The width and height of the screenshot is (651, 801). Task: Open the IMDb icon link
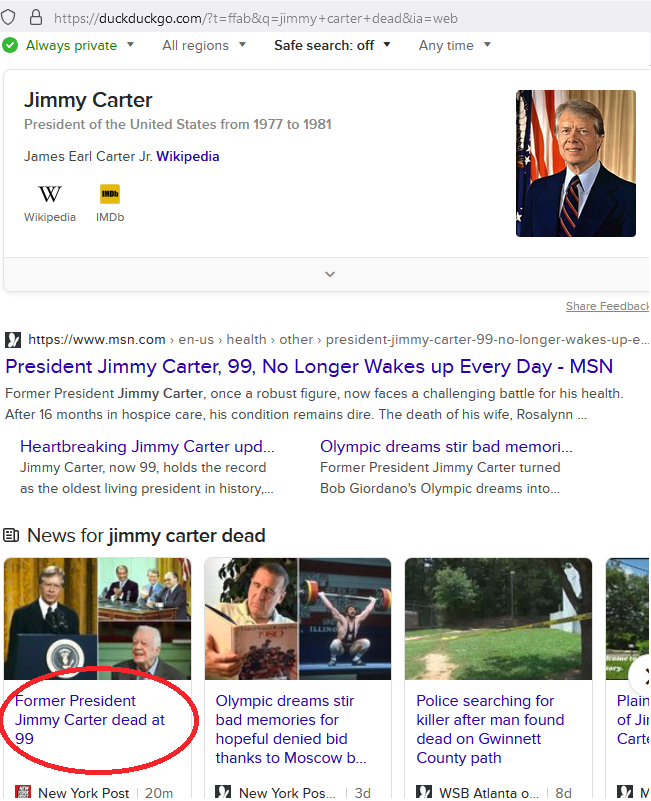point(110,194)
